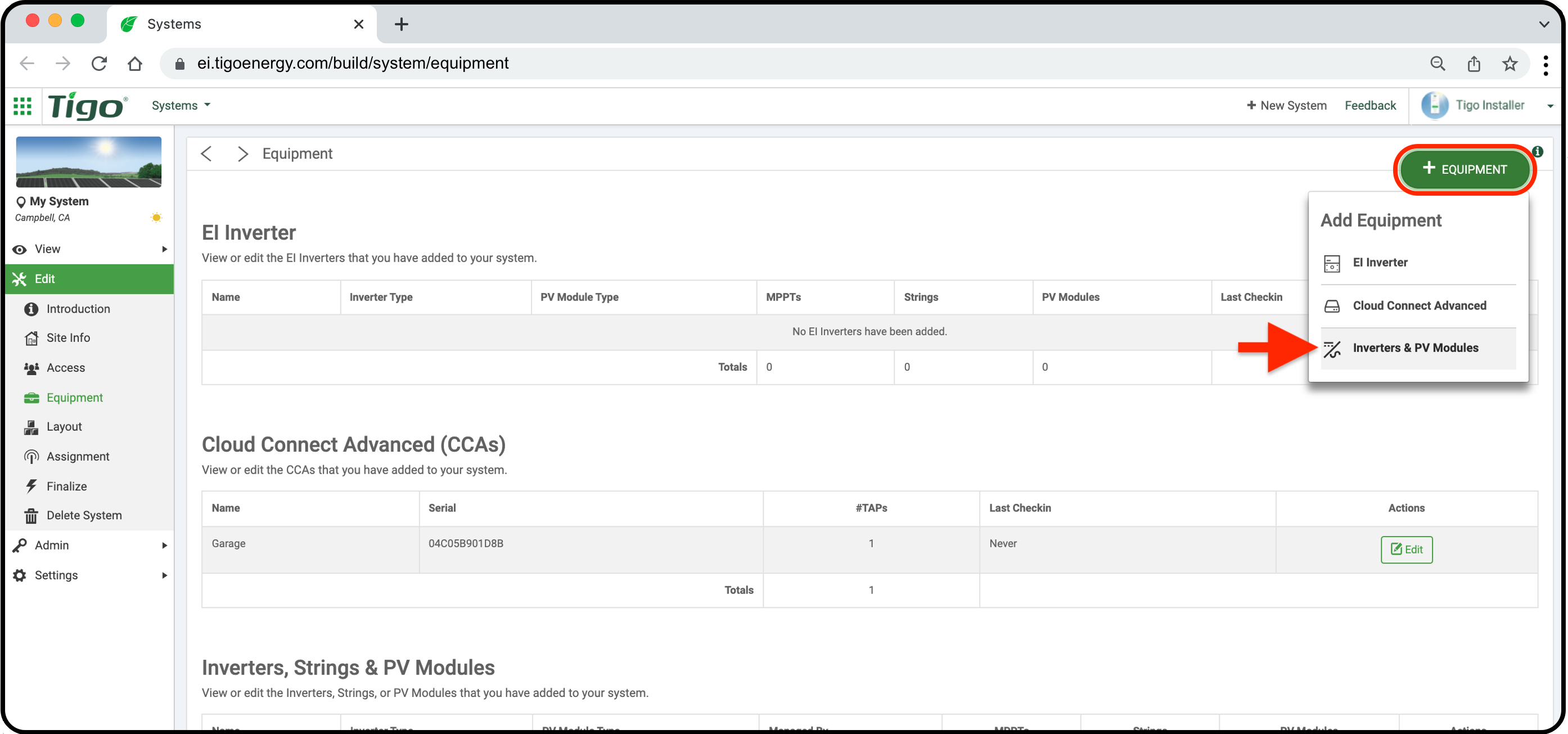Expand the Admin submenu arrow
Image resolution: width=1568 pixels, height=734 pixels.
click(x=164, y=546)
